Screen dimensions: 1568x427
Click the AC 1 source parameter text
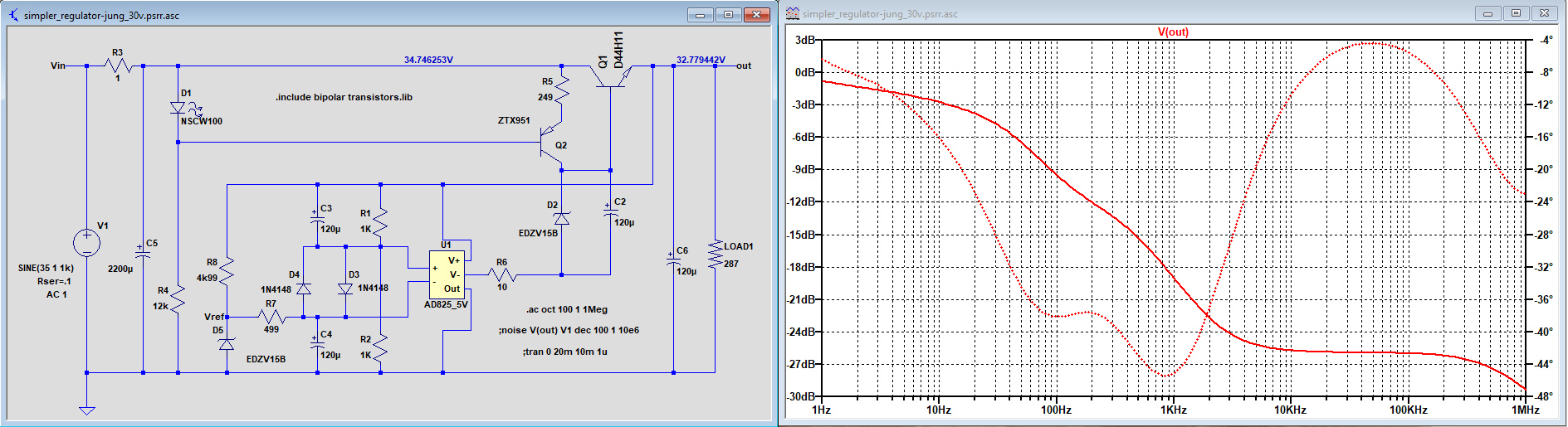coord(56,294)
